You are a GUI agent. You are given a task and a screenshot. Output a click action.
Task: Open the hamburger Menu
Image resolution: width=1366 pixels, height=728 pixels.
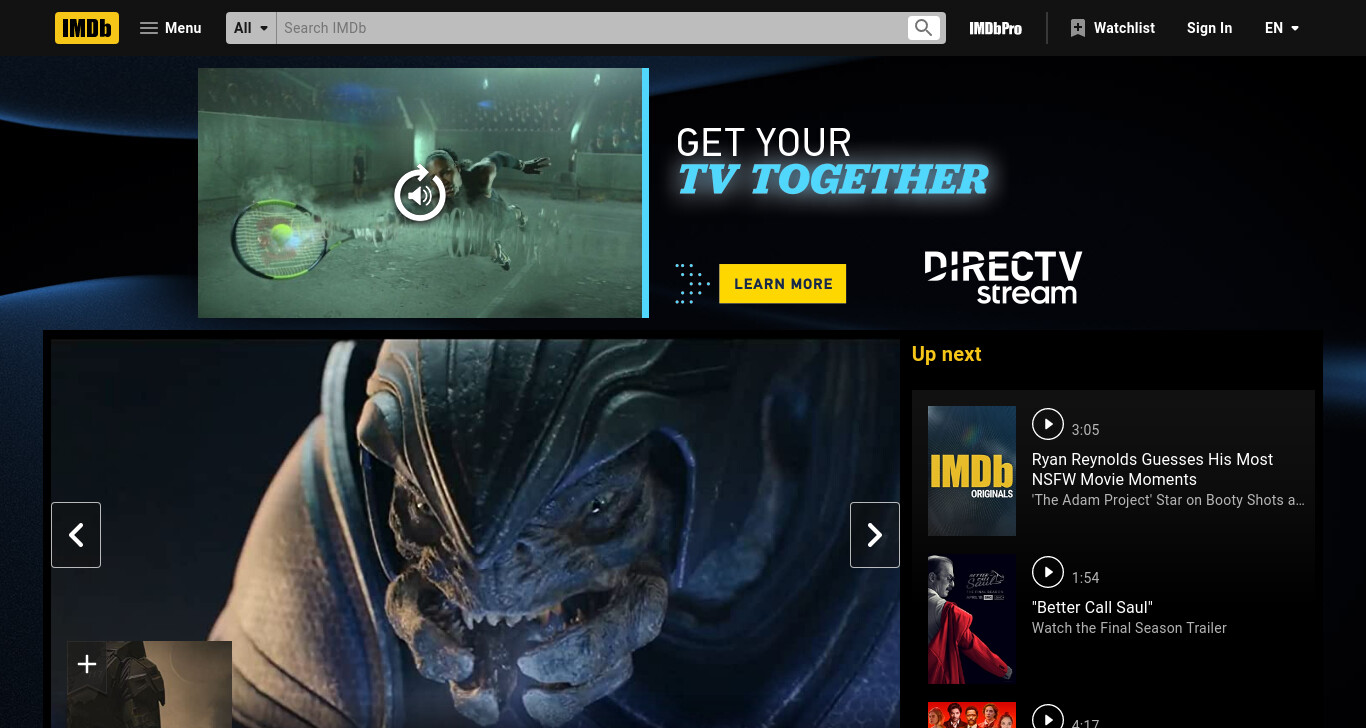(170, 28)
